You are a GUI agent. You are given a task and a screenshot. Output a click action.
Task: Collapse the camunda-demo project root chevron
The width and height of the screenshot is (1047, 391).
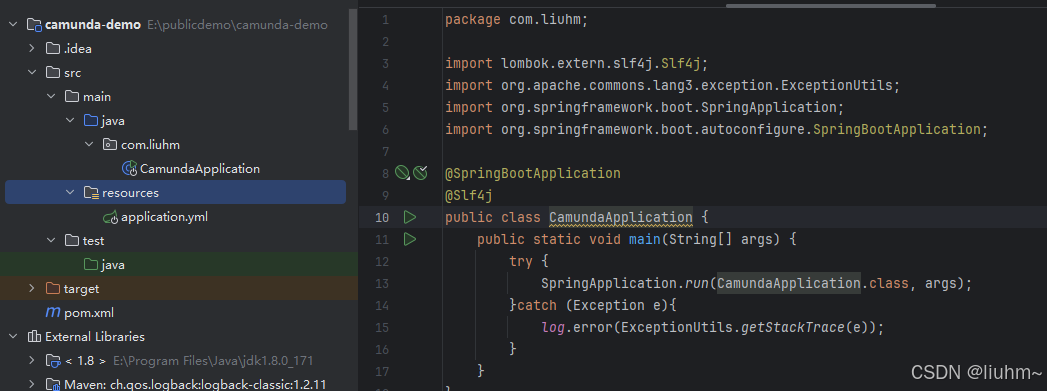13,25
